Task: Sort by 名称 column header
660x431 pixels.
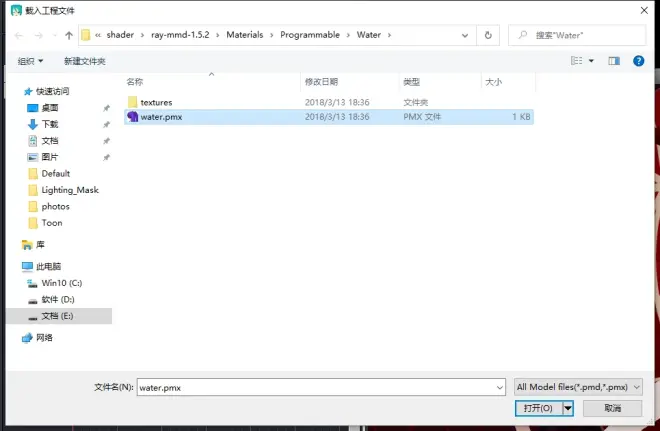Action: coord(135,82)
